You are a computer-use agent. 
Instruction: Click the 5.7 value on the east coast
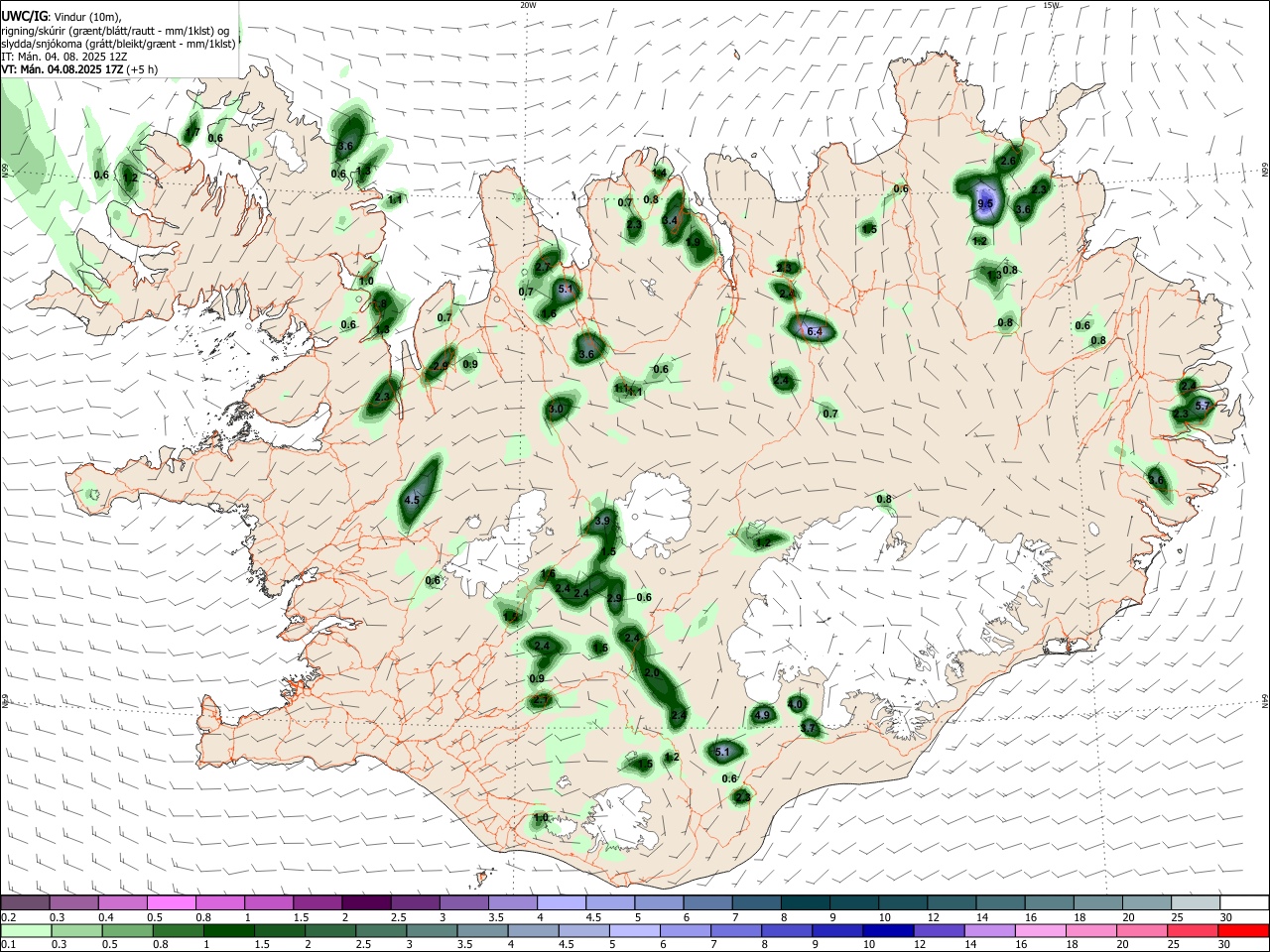1203,406
